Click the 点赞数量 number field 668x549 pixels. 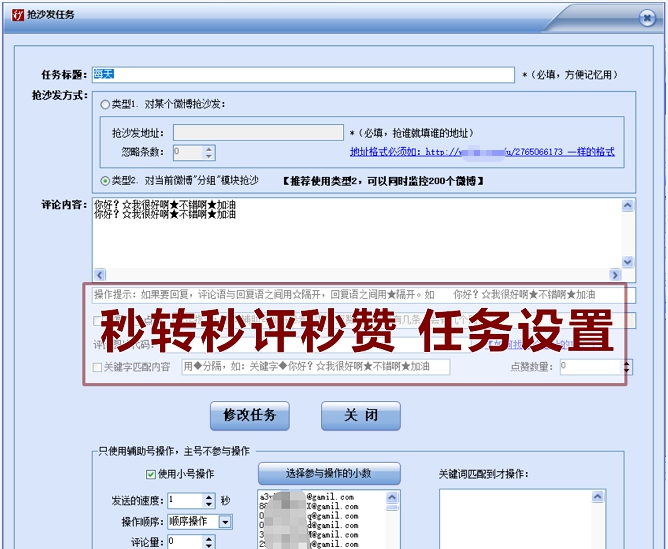[x=591, y=367]
